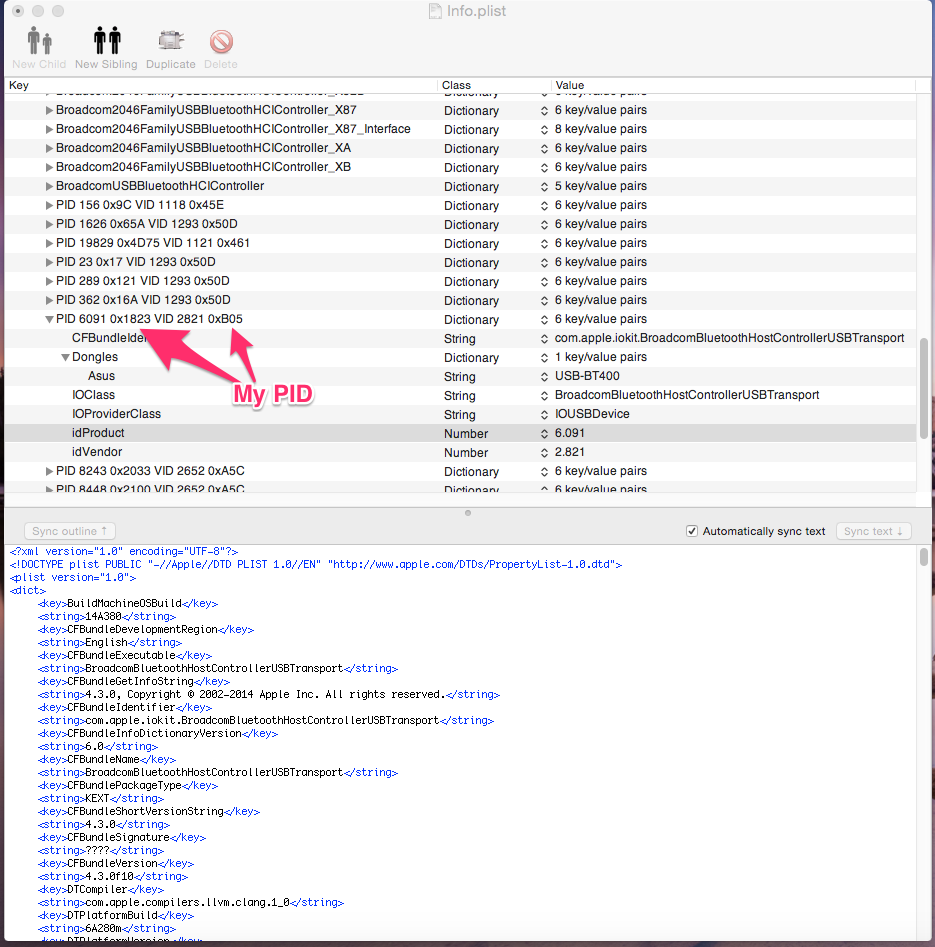Collapse the PID 6091 0x1823 dictionary entry
This screenshot has height=947, width=935.
pos(49,320)
